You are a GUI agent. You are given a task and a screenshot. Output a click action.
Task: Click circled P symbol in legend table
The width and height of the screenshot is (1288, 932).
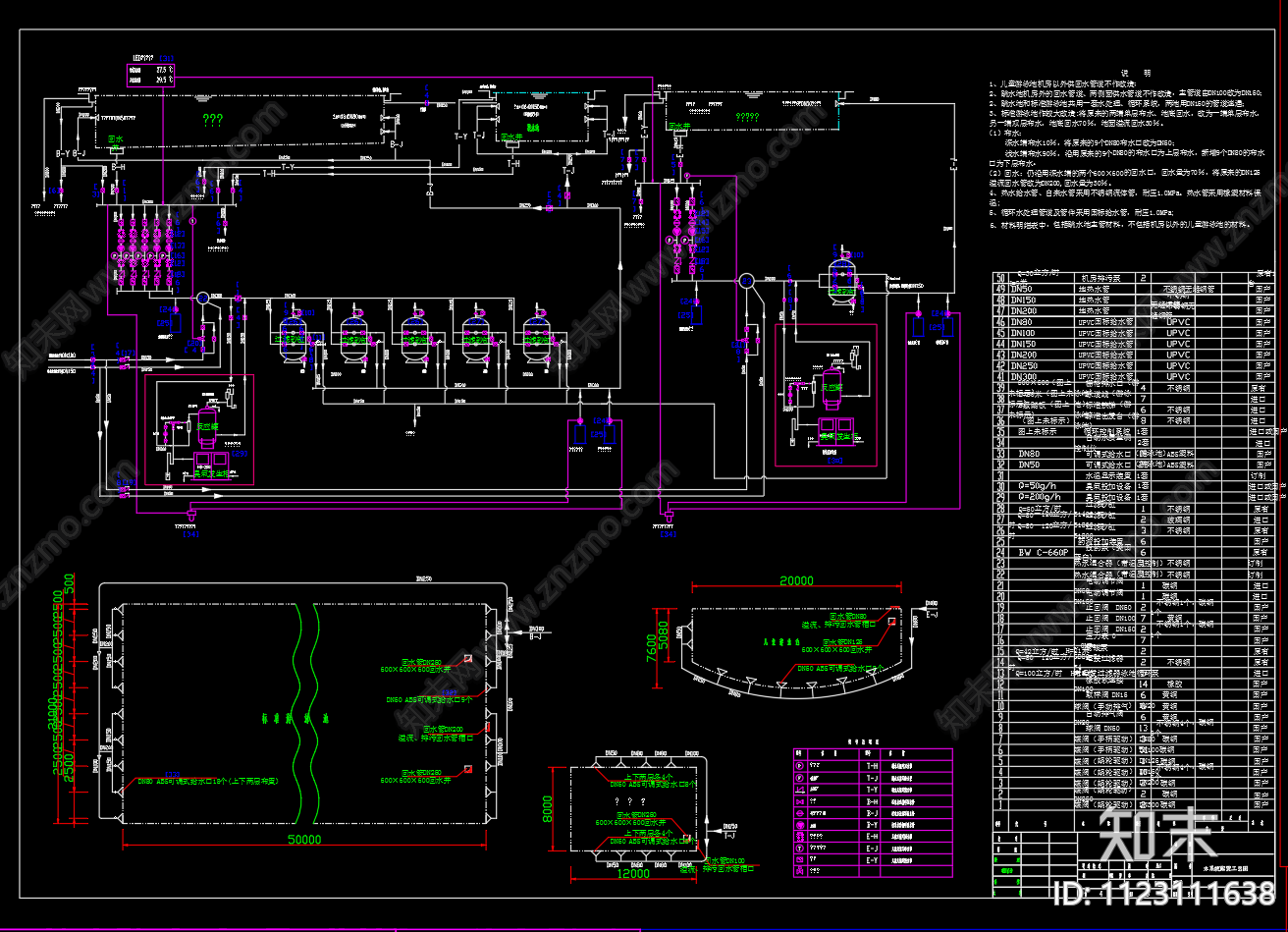pos(799,766)
